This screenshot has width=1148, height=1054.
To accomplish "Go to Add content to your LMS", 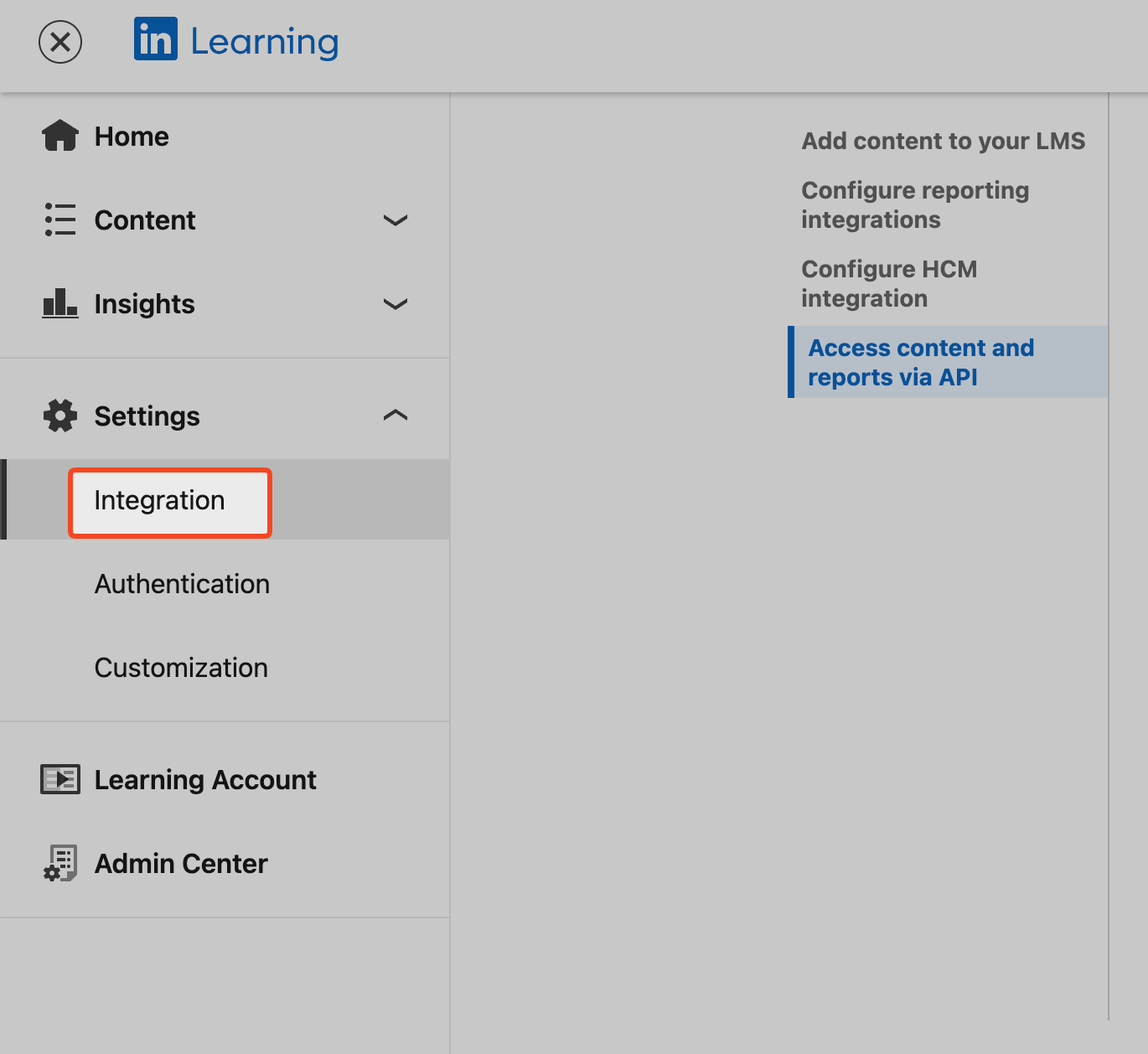I will [943, 141].
